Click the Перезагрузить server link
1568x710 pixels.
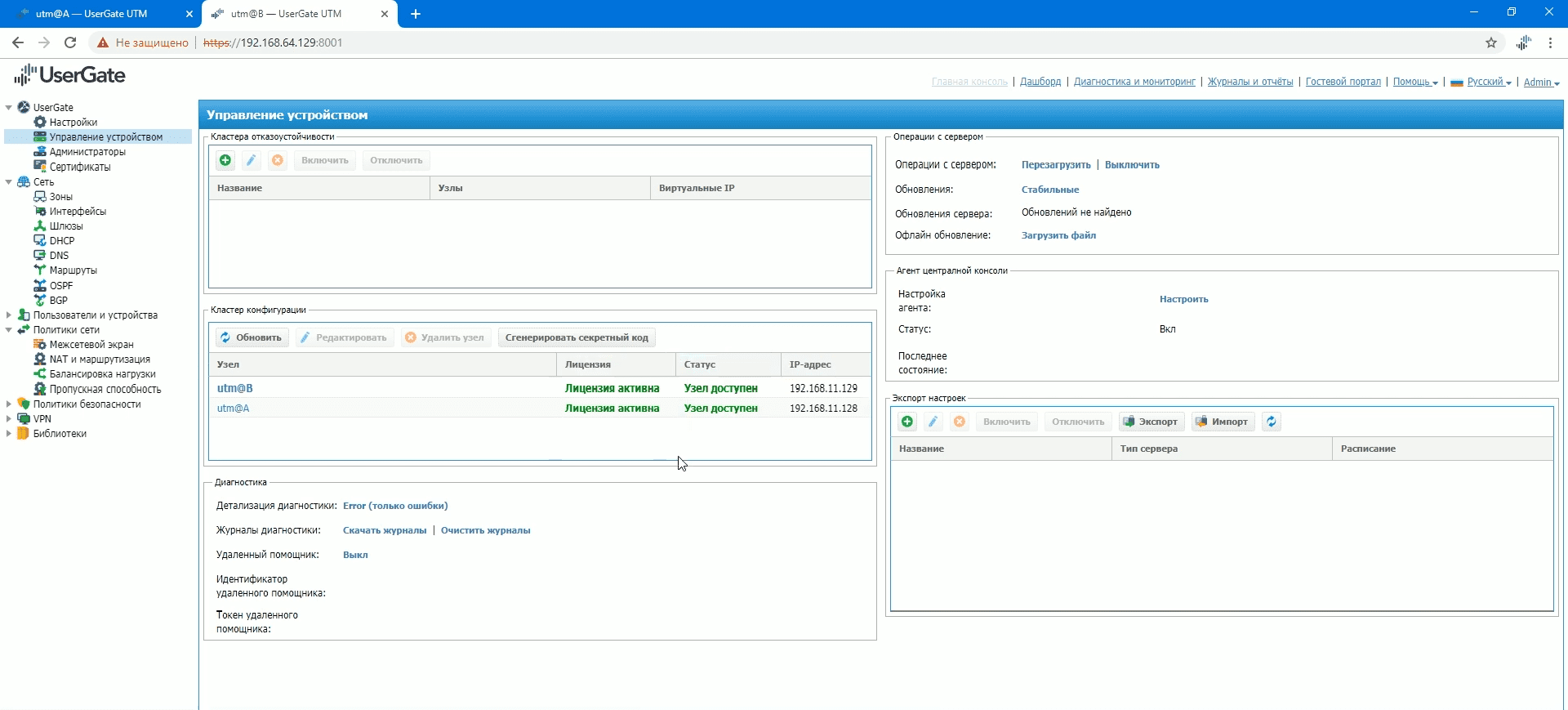1055,165
